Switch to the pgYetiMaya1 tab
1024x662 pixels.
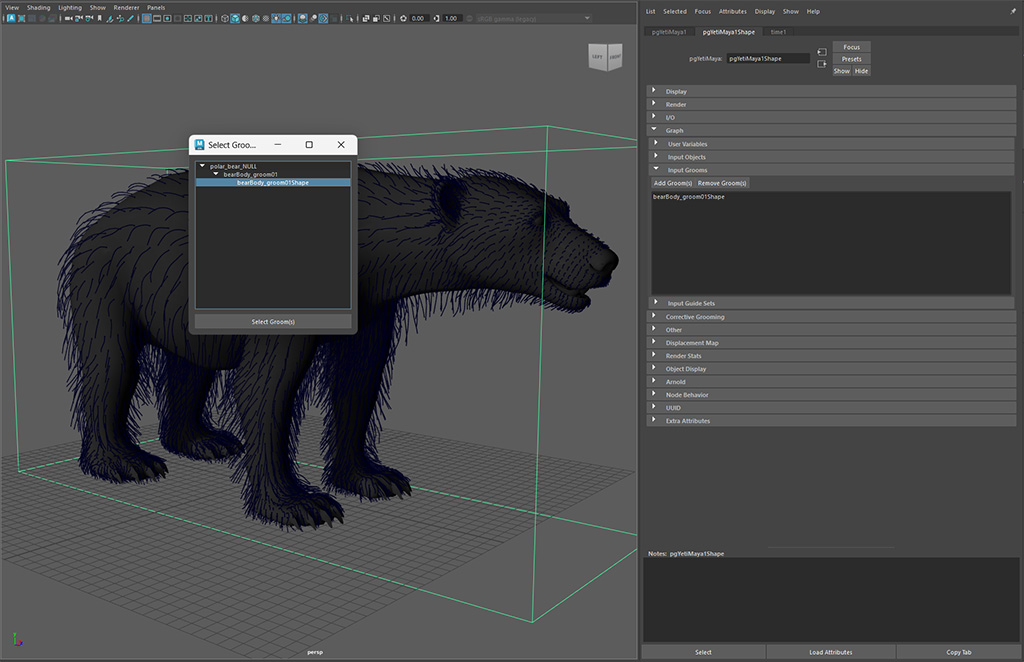pyautogui.click(x=669, y=32)
